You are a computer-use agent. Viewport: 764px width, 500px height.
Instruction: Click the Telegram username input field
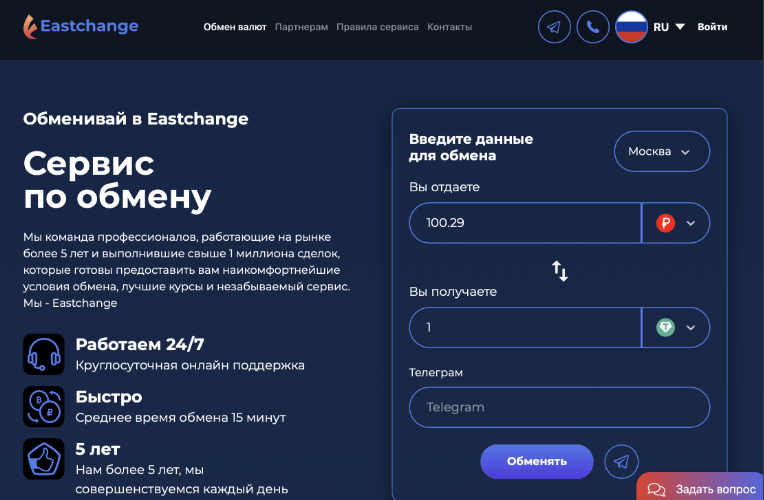(559, 407)
